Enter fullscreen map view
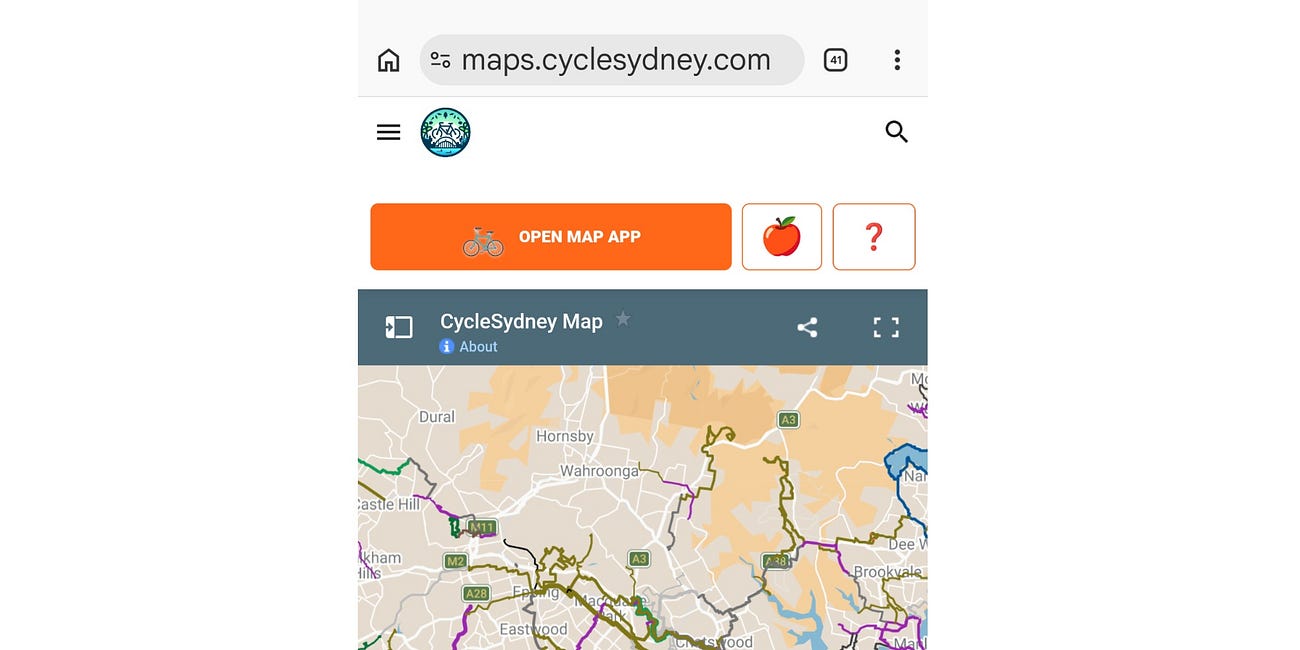1300x650 pixels. click(886, 327)
